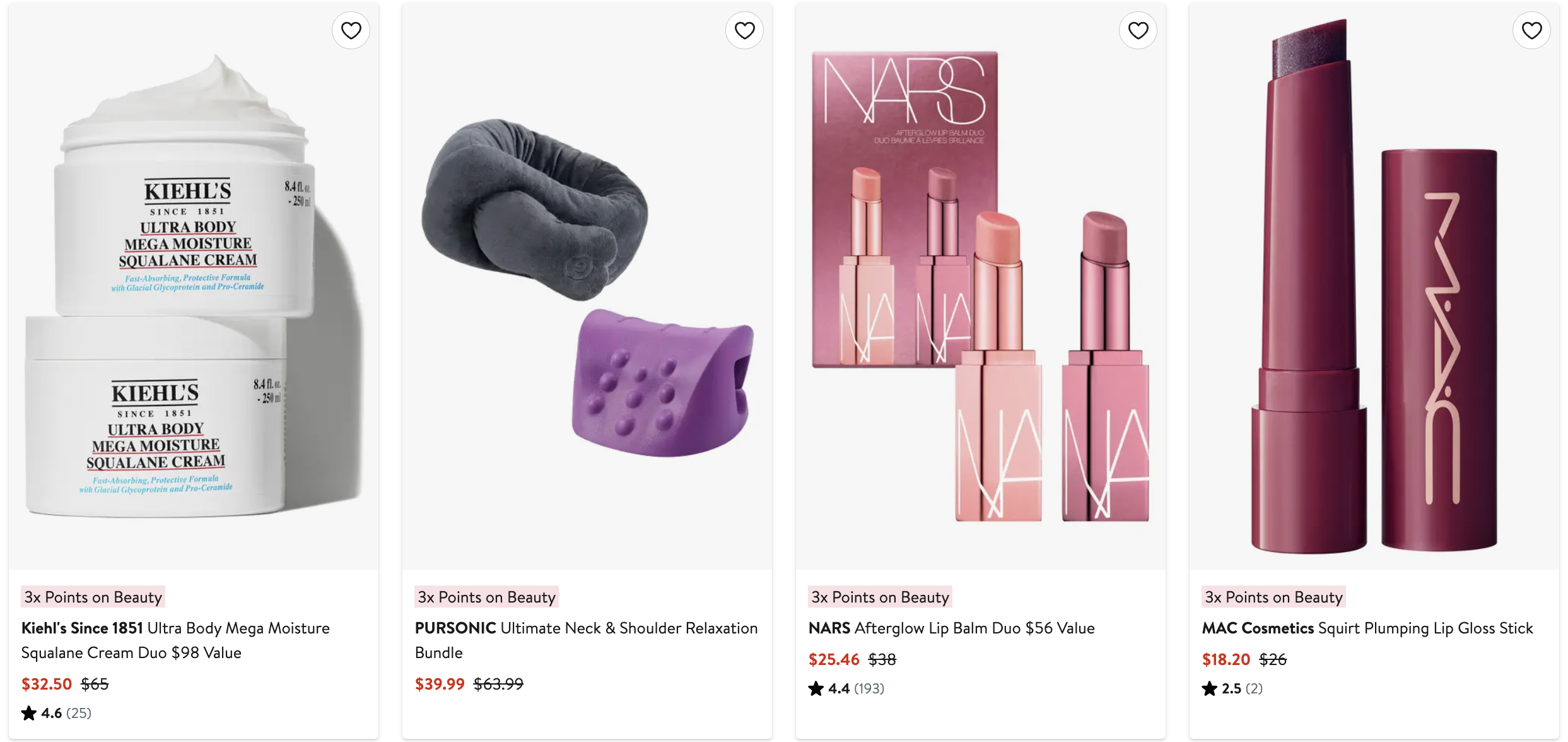Click Kiehl's 3x Points on Beauty badge
This screenshot has height=742, width=1568.
[x=93, y=597]
